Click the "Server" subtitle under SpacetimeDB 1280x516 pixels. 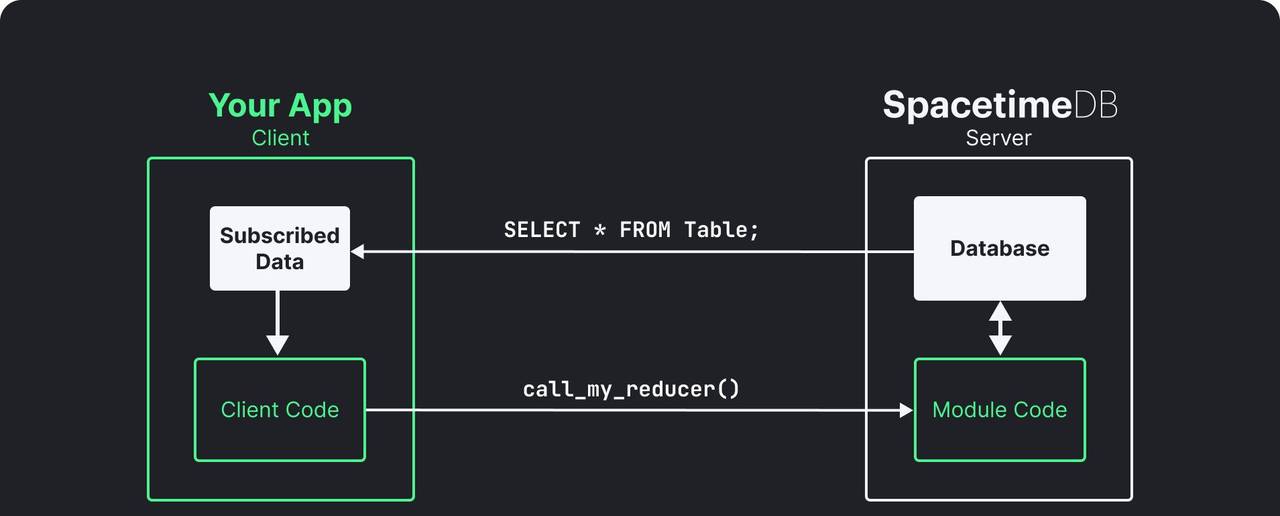point(998,138)
